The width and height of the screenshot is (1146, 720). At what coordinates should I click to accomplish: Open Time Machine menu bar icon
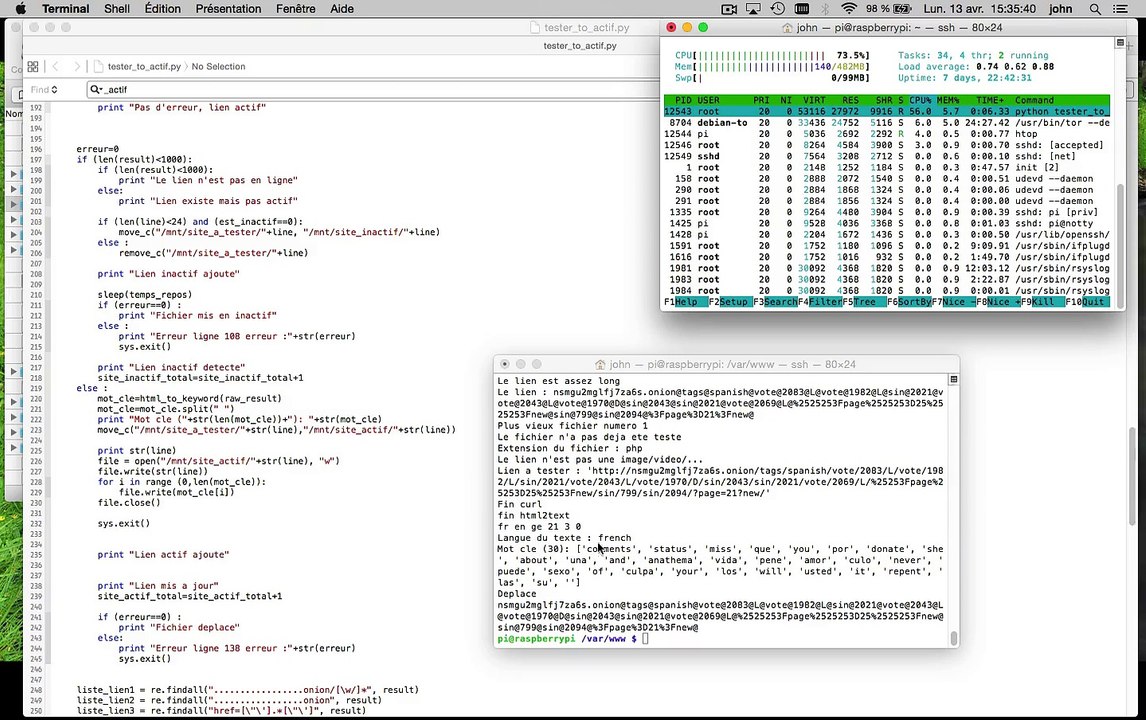pos(779,9)
